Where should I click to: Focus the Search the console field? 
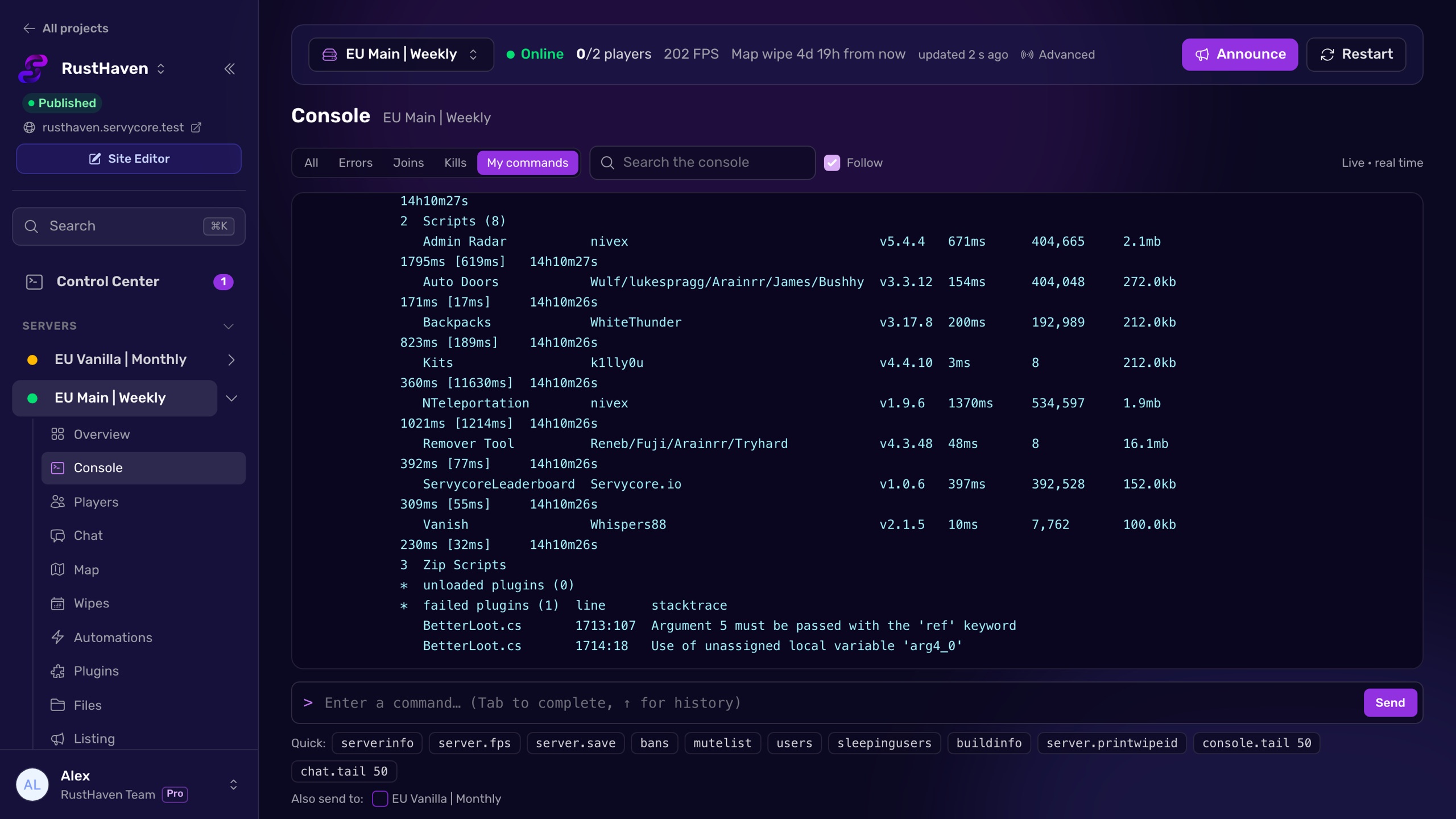pos(702,163)
